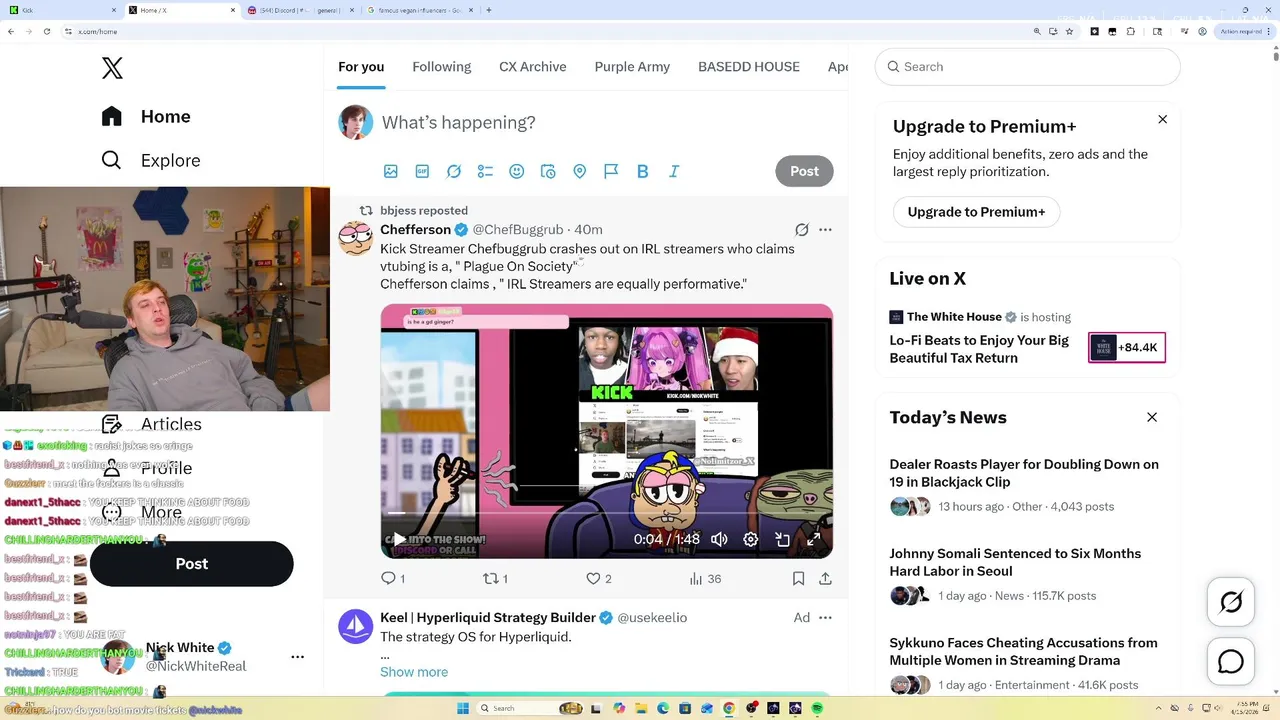This screenshot has width=1280, height=720.
Task: Open Chefferson's profile avatar
Action: pyautogui.click(x=355, y=238)
